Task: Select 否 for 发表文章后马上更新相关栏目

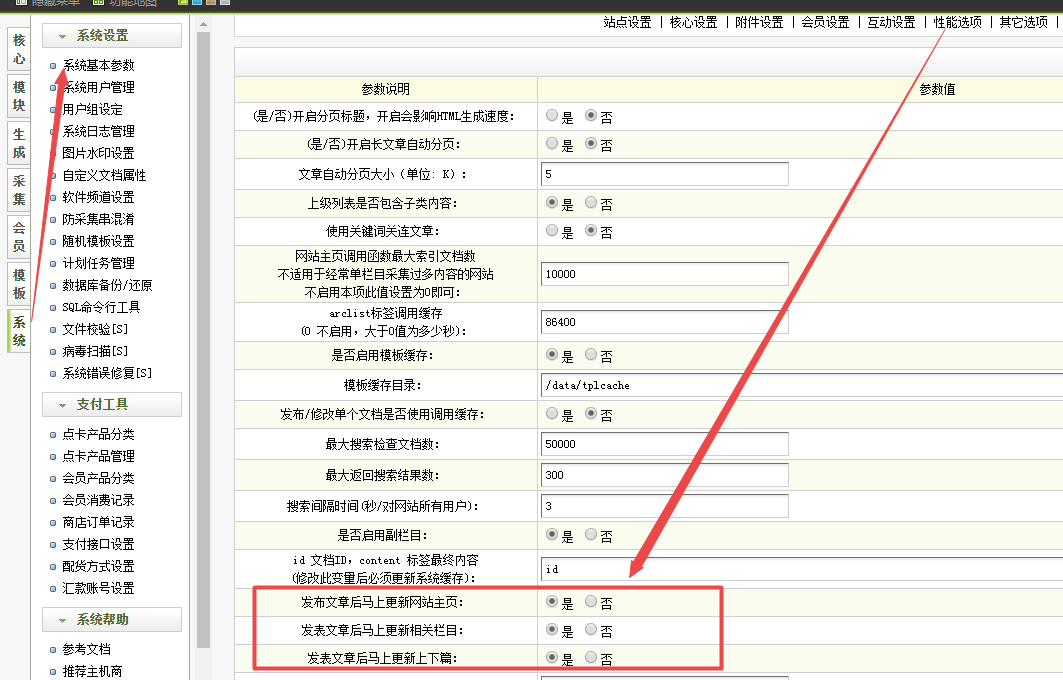Action: [x=590, y=630]
